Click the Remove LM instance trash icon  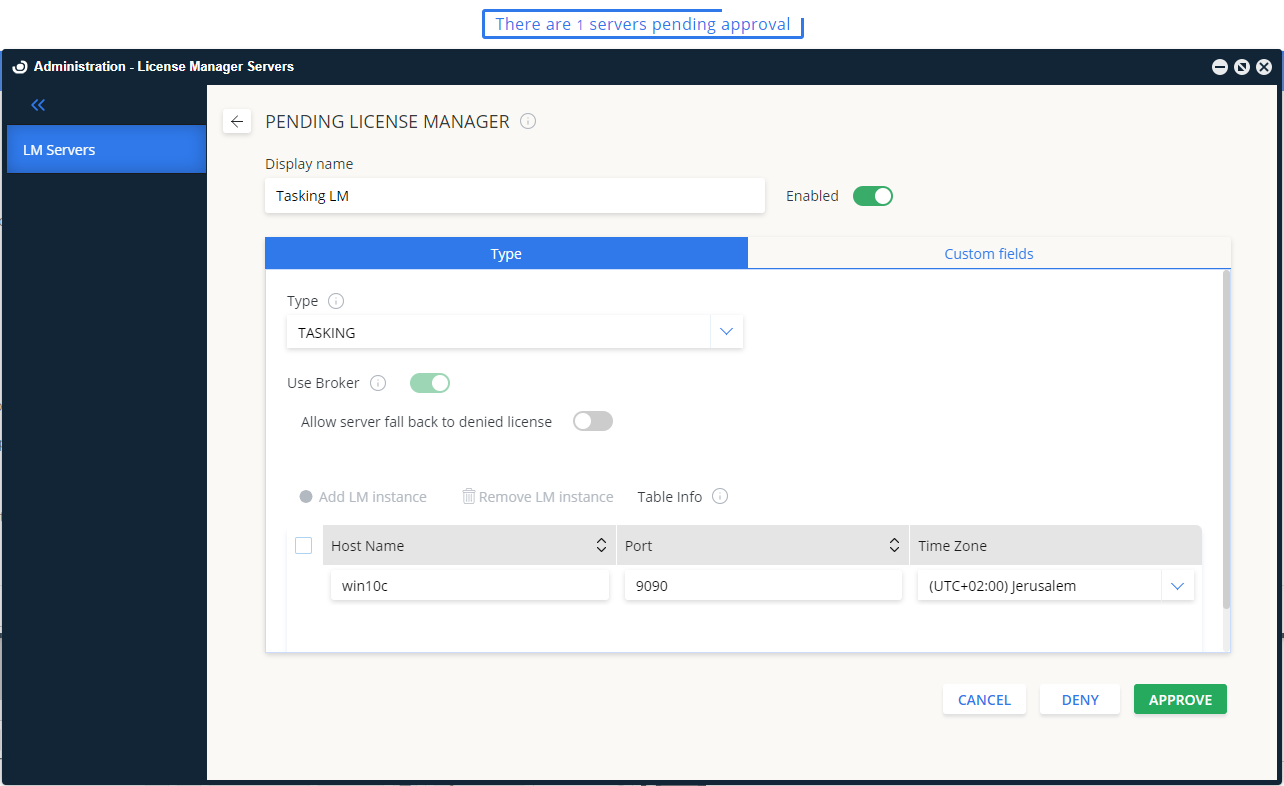pos(468,496)
